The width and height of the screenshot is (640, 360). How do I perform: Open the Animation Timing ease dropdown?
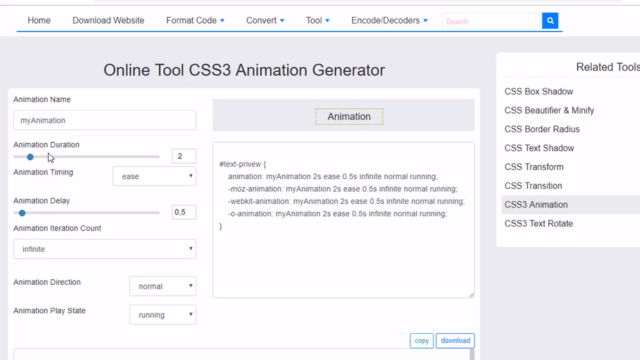point(154,176)
